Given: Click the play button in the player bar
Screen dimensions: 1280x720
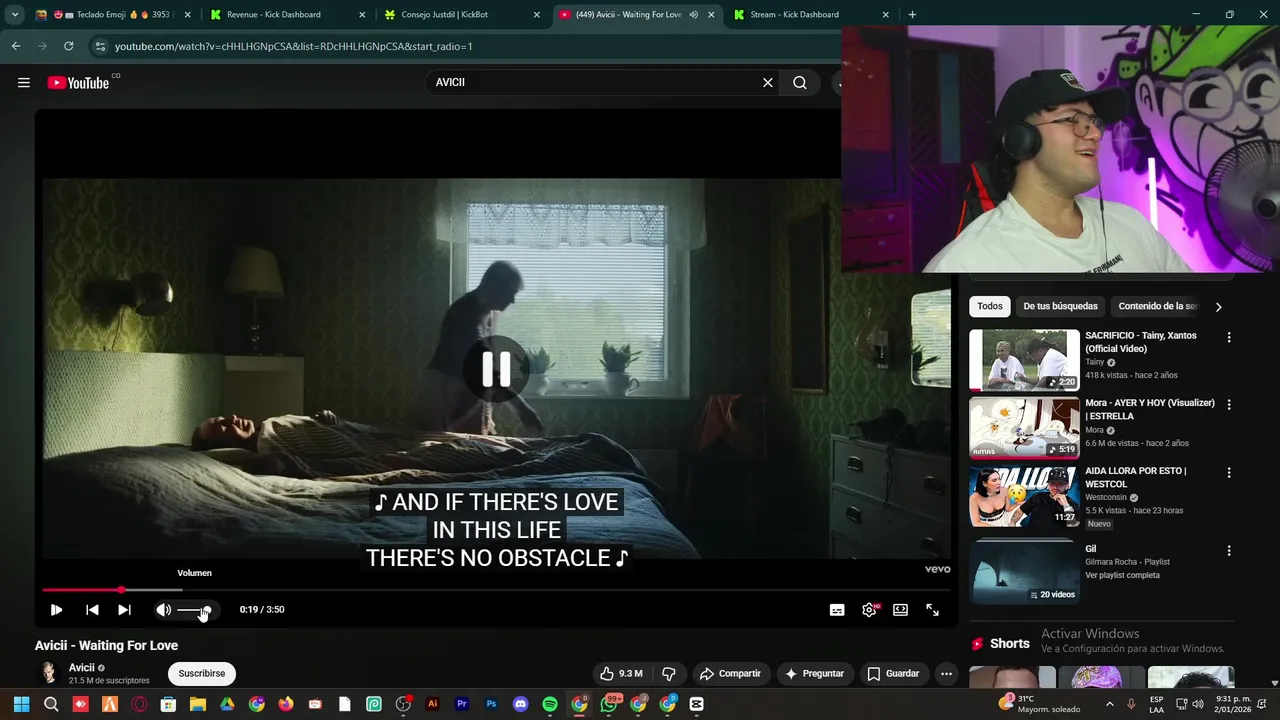Looking at the screenshot, I should pos(56,610).
